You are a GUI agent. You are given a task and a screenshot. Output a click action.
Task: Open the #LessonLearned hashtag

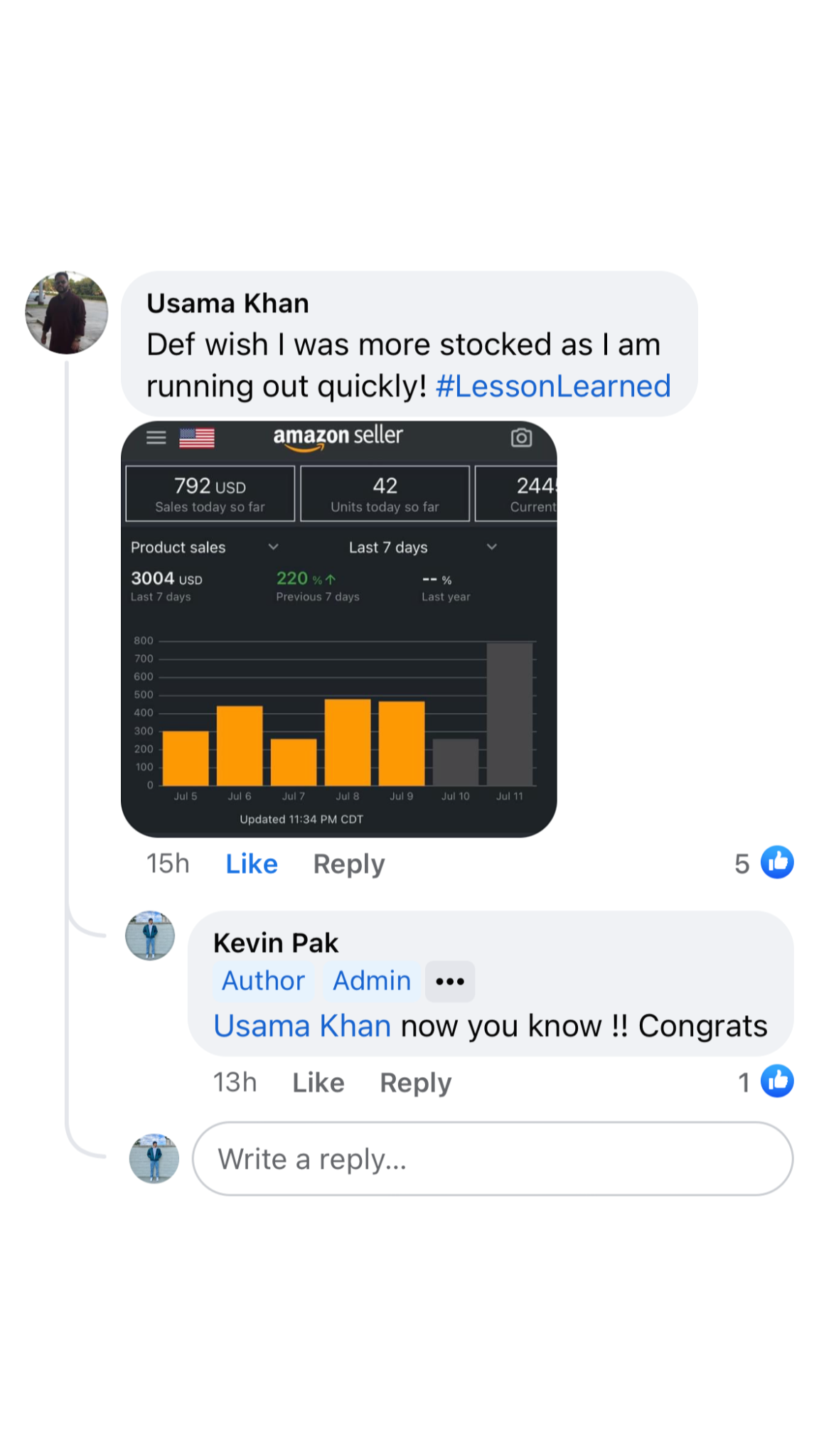pyautogui.click(x=553, y=385)
